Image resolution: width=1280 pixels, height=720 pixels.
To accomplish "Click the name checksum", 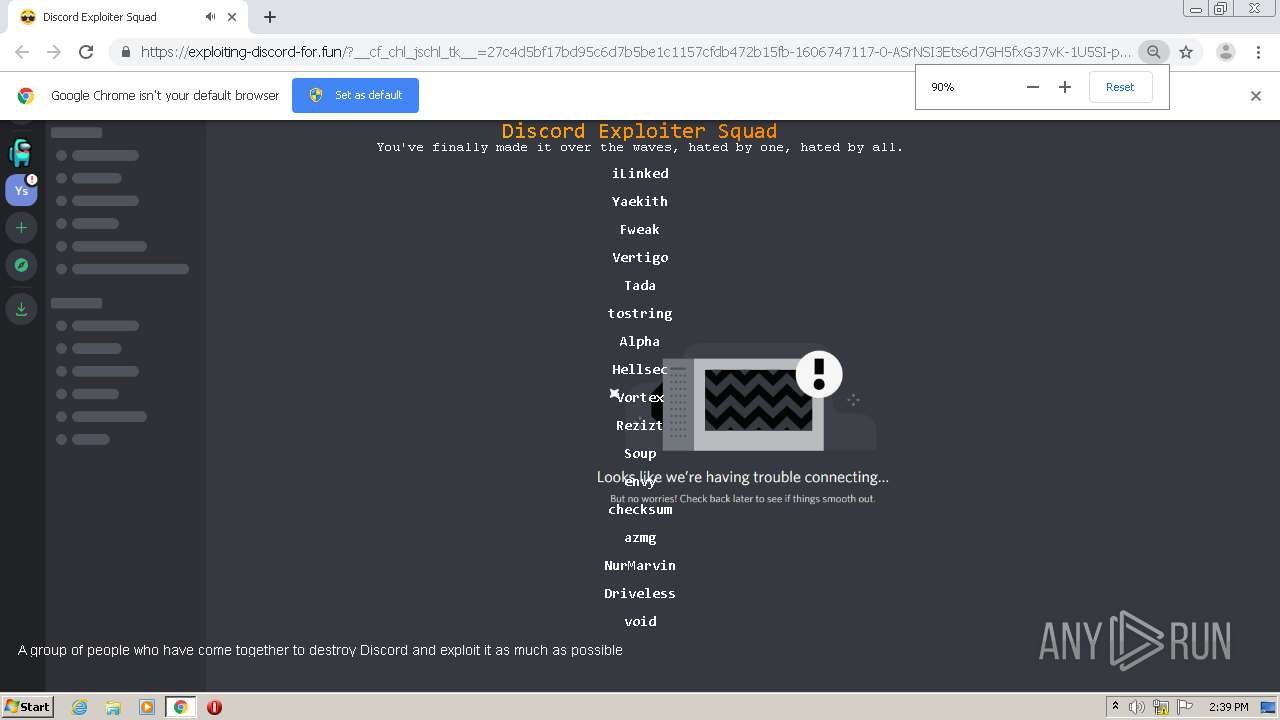I will 640,509.
